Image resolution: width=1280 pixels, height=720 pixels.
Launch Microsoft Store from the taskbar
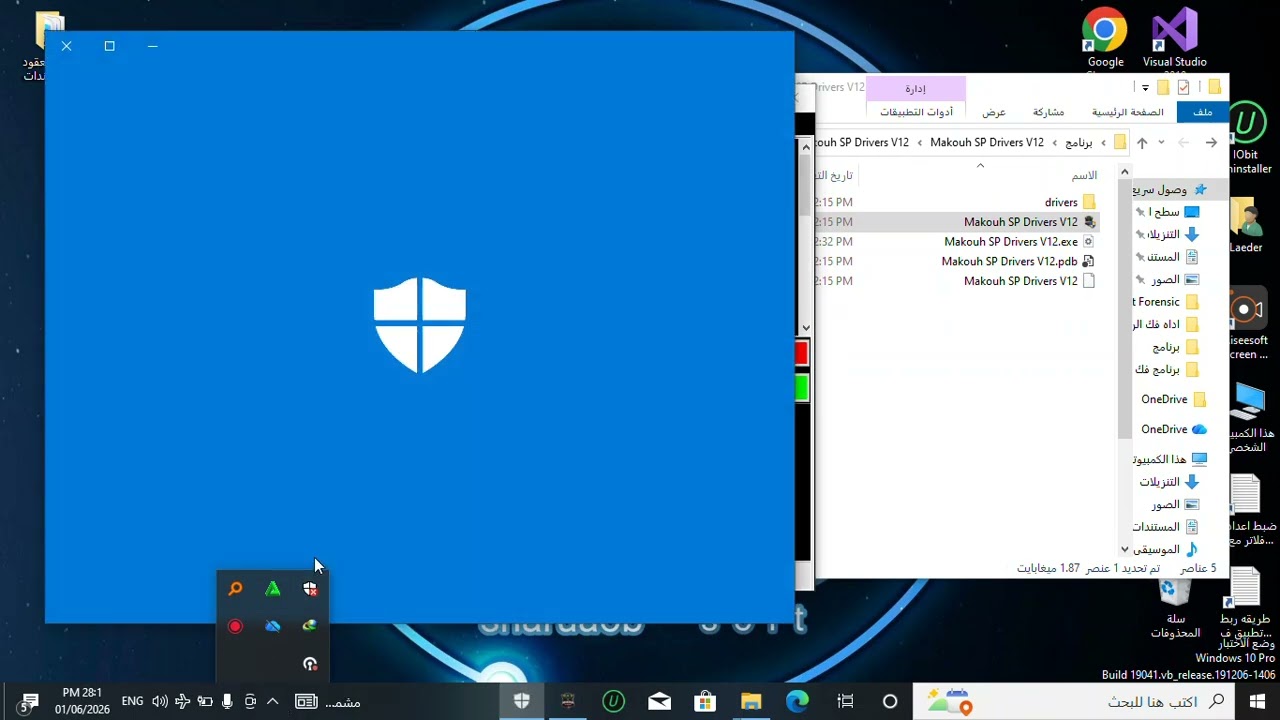pos(705,701)
